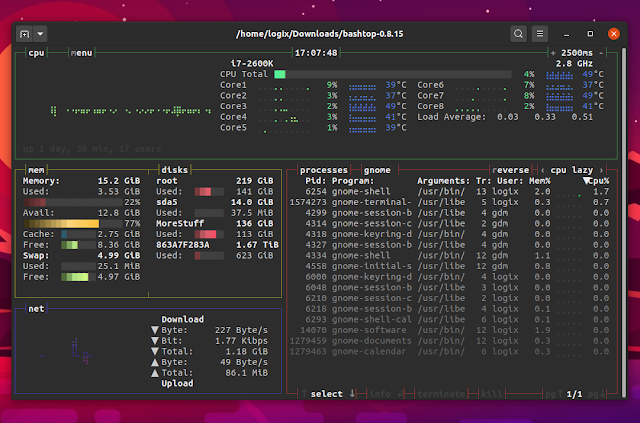Viewport: 640px width, 423px height.
Task: Increase update interval with plus sign
Action: [553, 52]
